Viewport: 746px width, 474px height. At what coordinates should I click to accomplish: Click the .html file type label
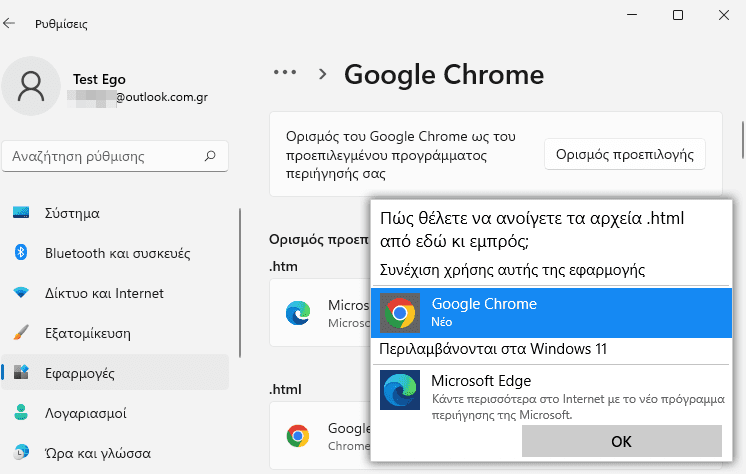click(x=285, y=389)
